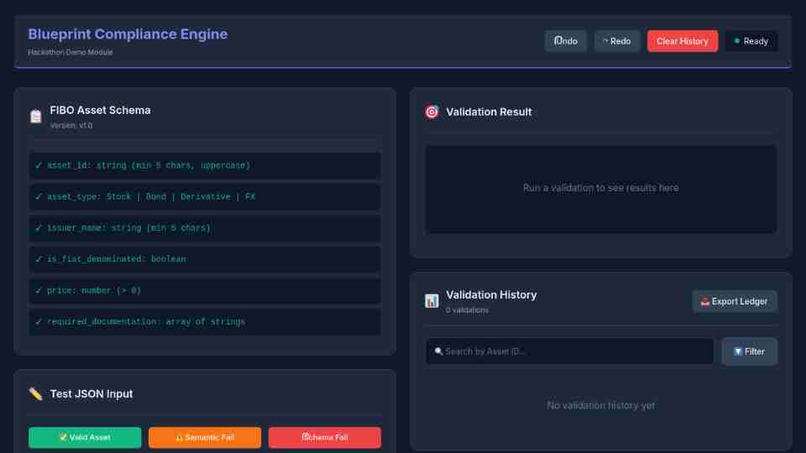Screen dimensions: 806x453
Task: Click the 'Version: v1.0' label
Action: tap(71, 125)
